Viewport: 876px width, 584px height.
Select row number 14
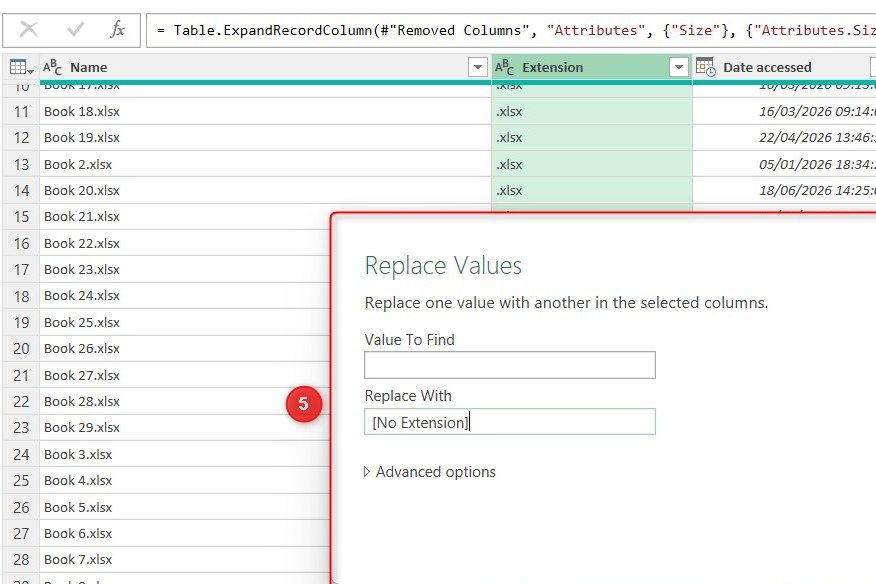[x=21, y=191]
